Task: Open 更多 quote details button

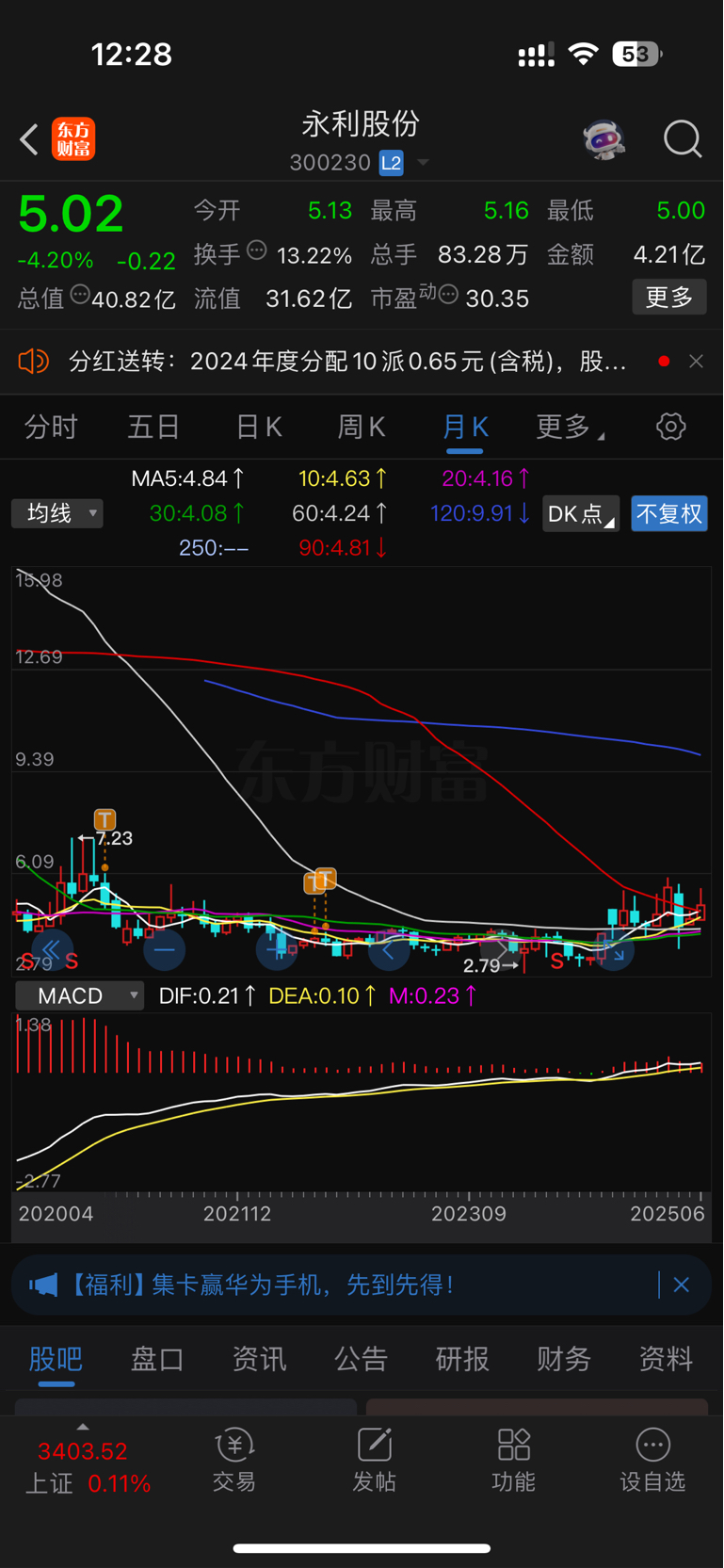Action: click(x=669, y=298)
